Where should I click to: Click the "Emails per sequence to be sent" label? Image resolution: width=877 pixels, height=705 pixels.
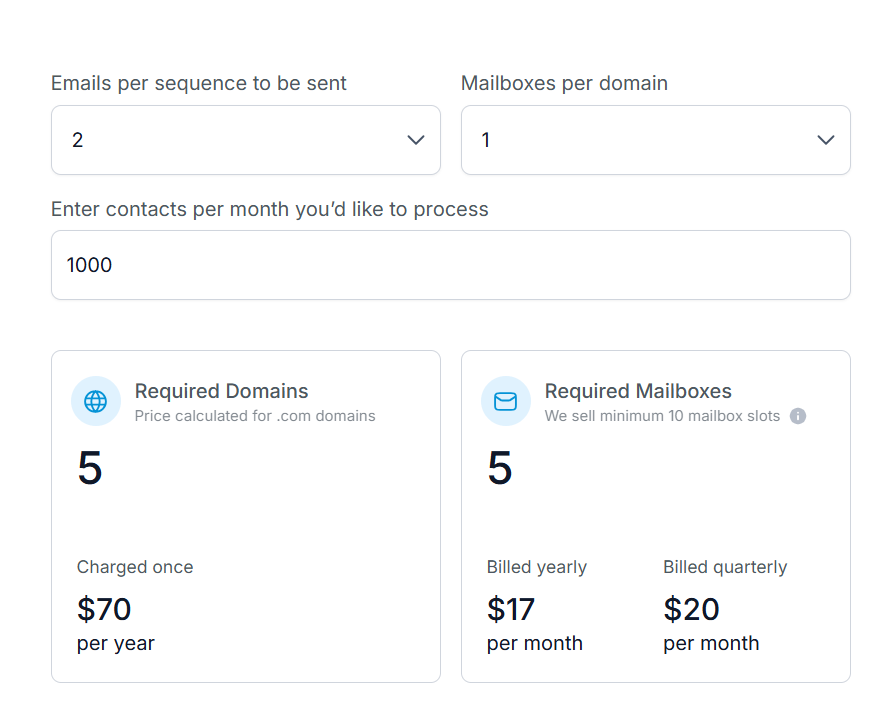[x=199, y=84]
